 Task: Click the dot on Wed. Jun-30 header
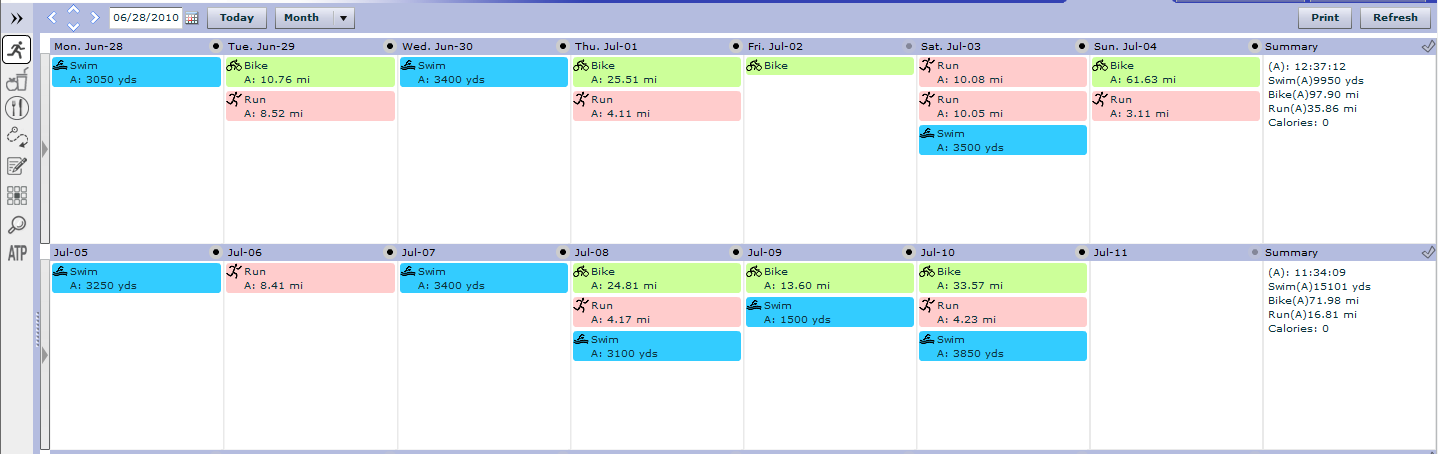pos(561,46)
